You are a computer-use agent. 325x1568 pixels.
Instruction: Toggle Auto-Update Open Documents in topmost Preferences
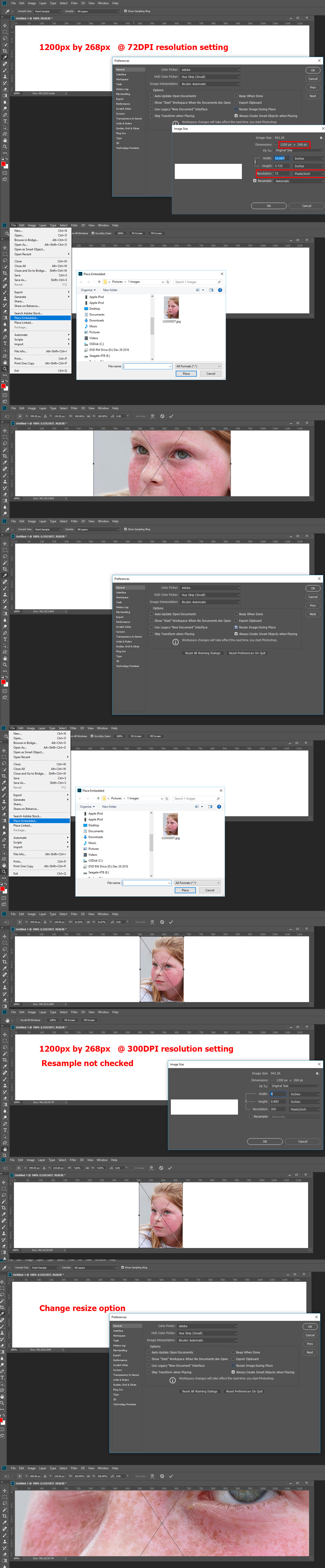pos(151,96)
